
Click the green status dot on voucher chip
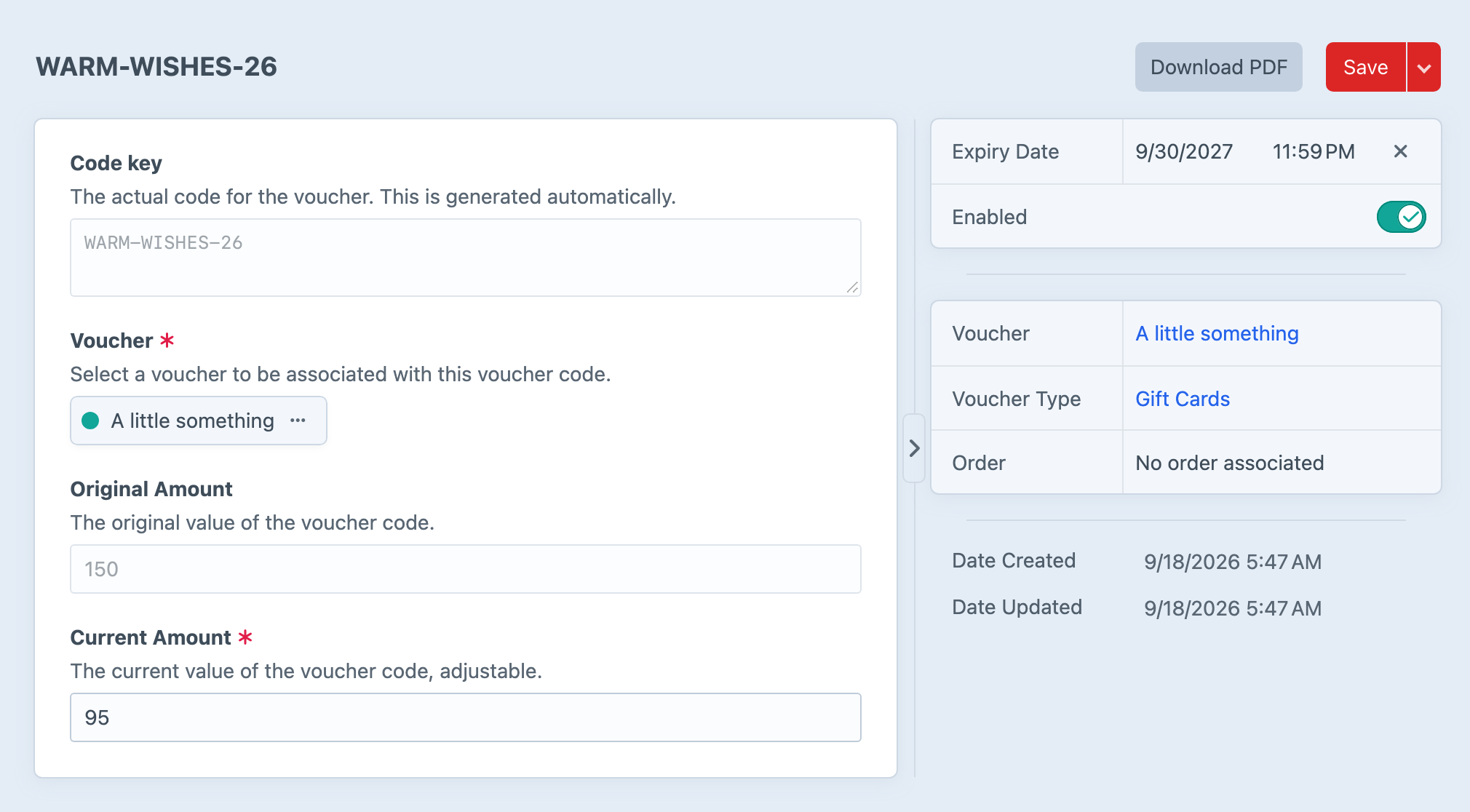pyautogui.click(x=90, y=421)
